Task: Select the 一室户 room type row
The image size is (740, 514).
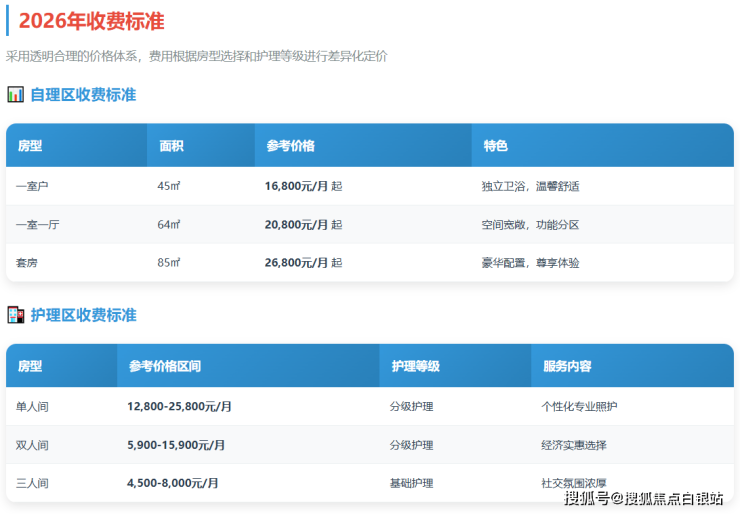Action: [x=33, y=186]
